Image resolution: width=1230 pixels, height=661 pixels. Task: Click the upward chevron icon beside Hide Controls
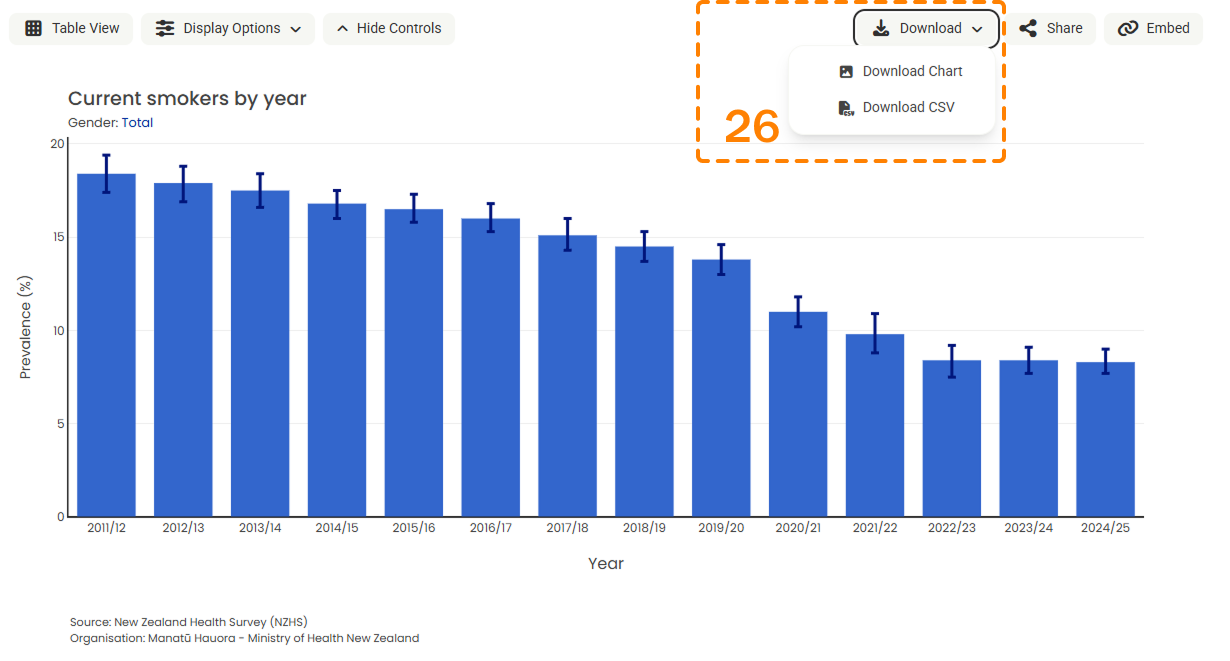coord(342,29)
